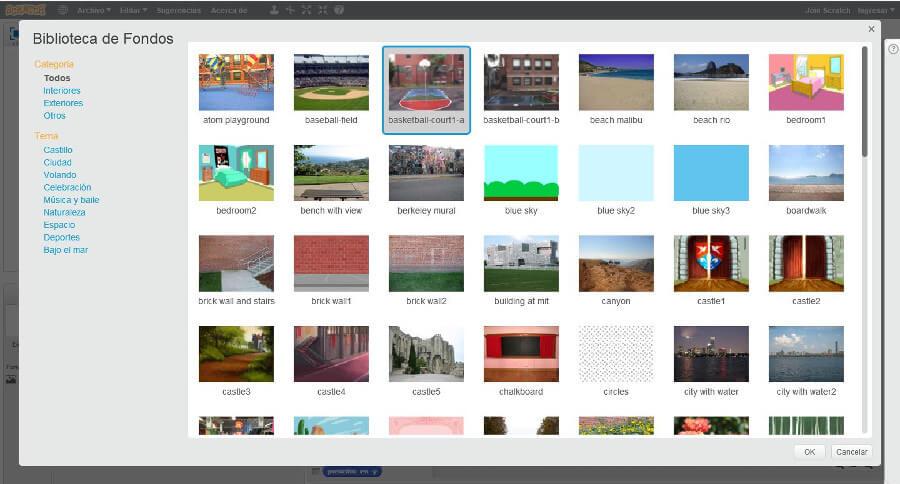The image size is (900, 484).
Task: Select the castle3 backdrop
Action: 236,354
